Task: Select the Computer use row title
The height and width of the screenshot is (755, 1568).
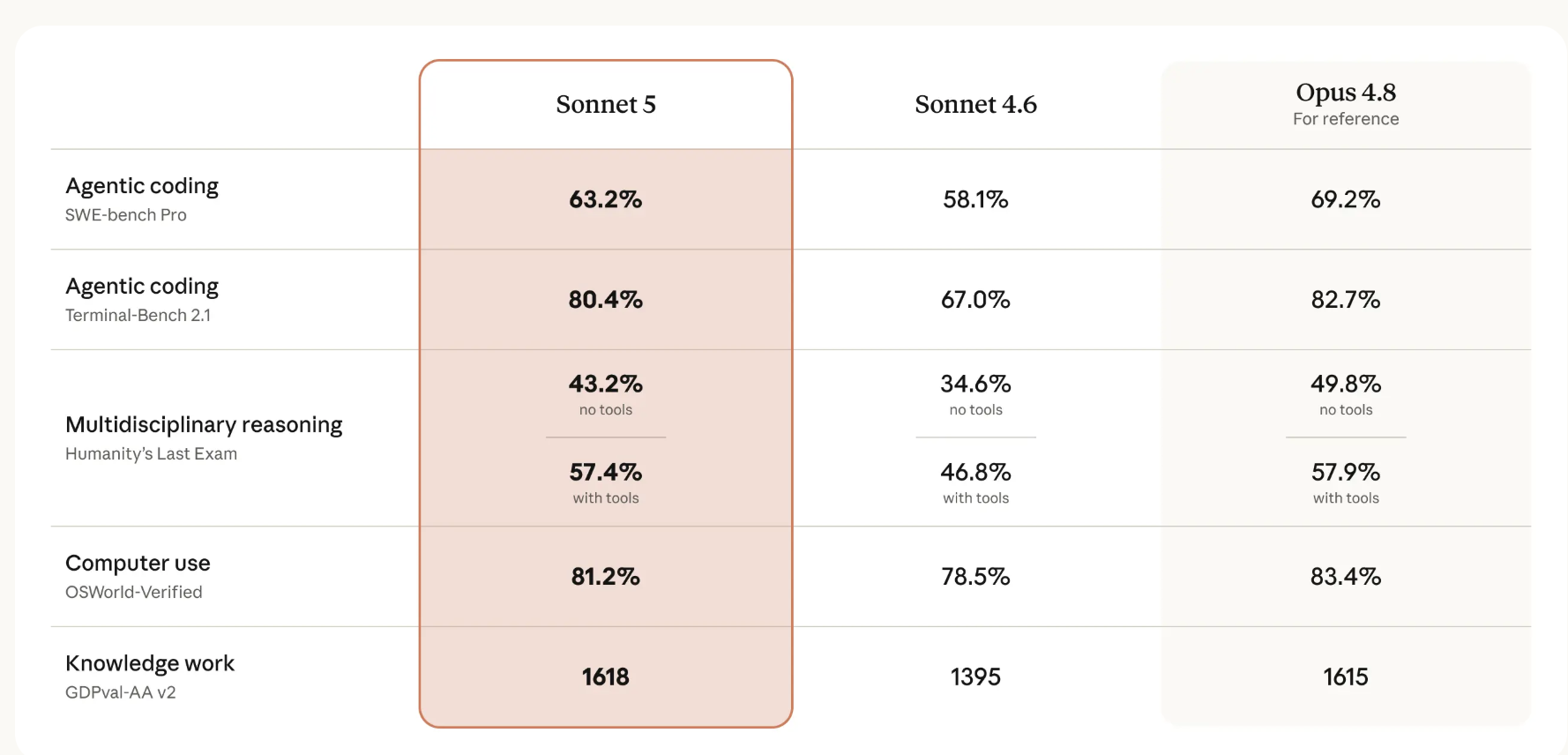Action: pyautogui.click(x=138, y=563)
